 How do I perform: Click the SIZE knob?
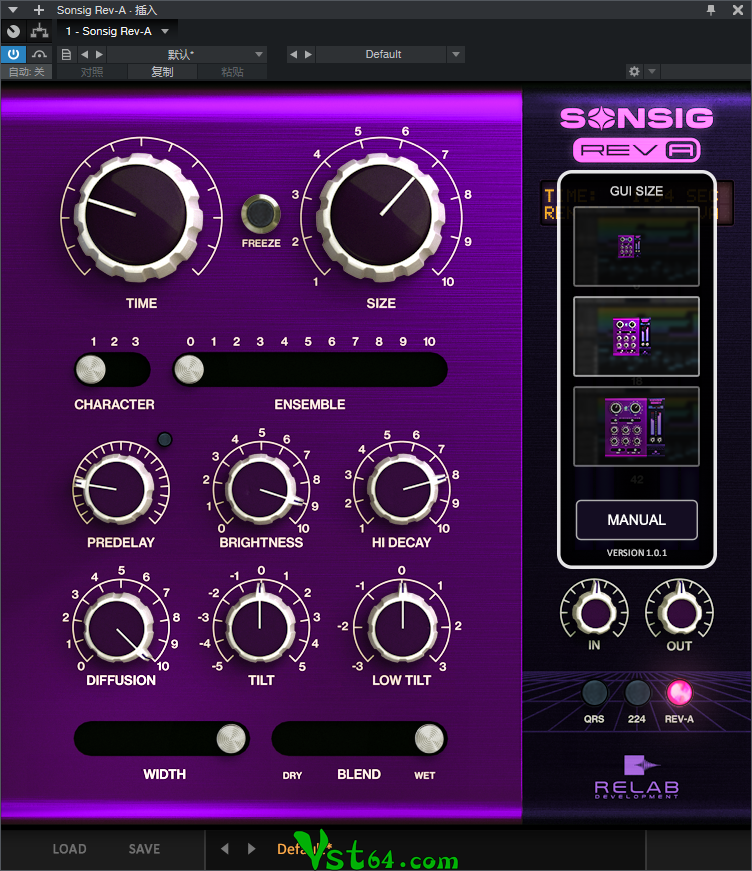380,216
